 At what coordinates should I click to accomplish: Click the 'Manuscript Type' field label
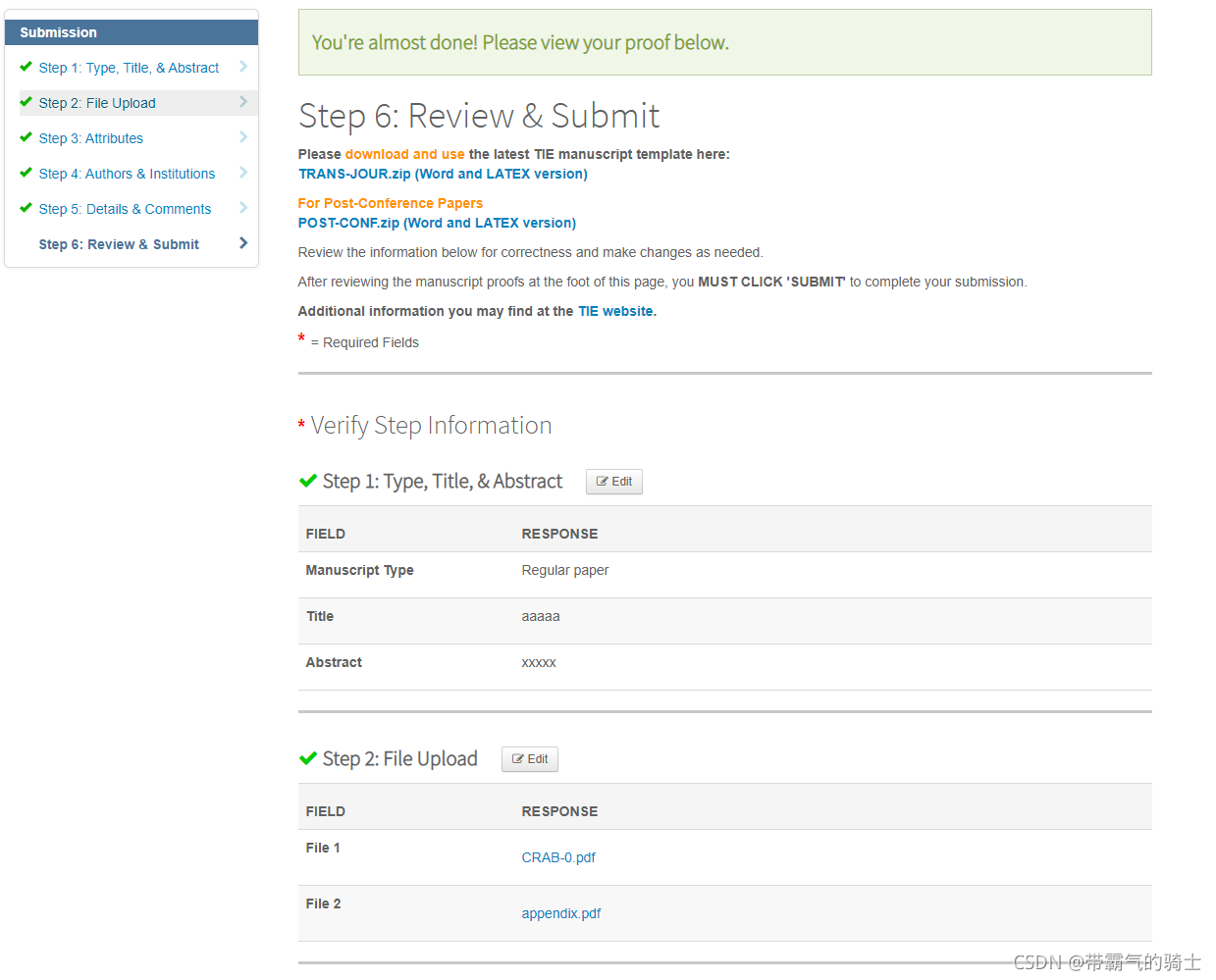(359, 570)
